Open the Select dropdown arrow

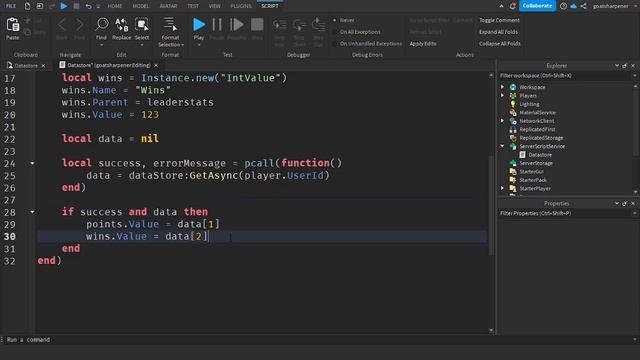pos(142,45)
